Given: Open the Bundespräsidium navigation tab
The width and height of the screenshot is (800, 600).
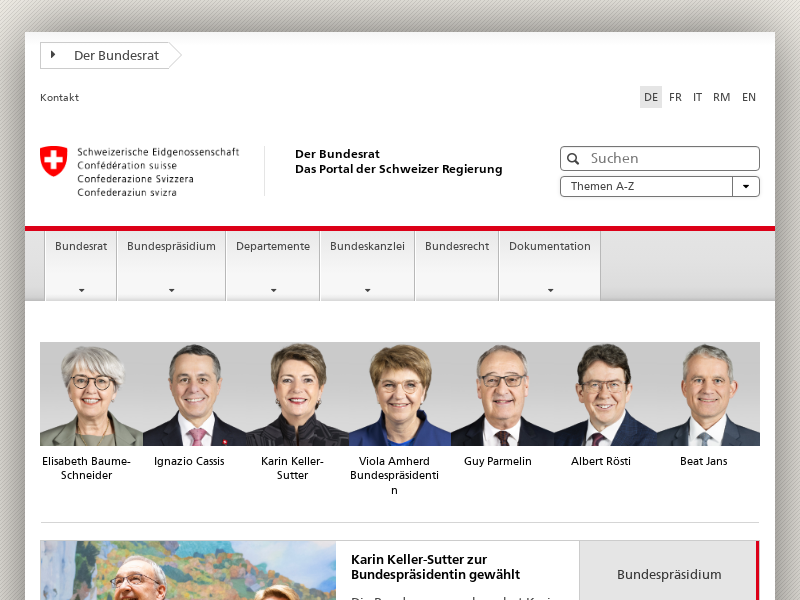Looking at the screenshot, I should 171,266.
